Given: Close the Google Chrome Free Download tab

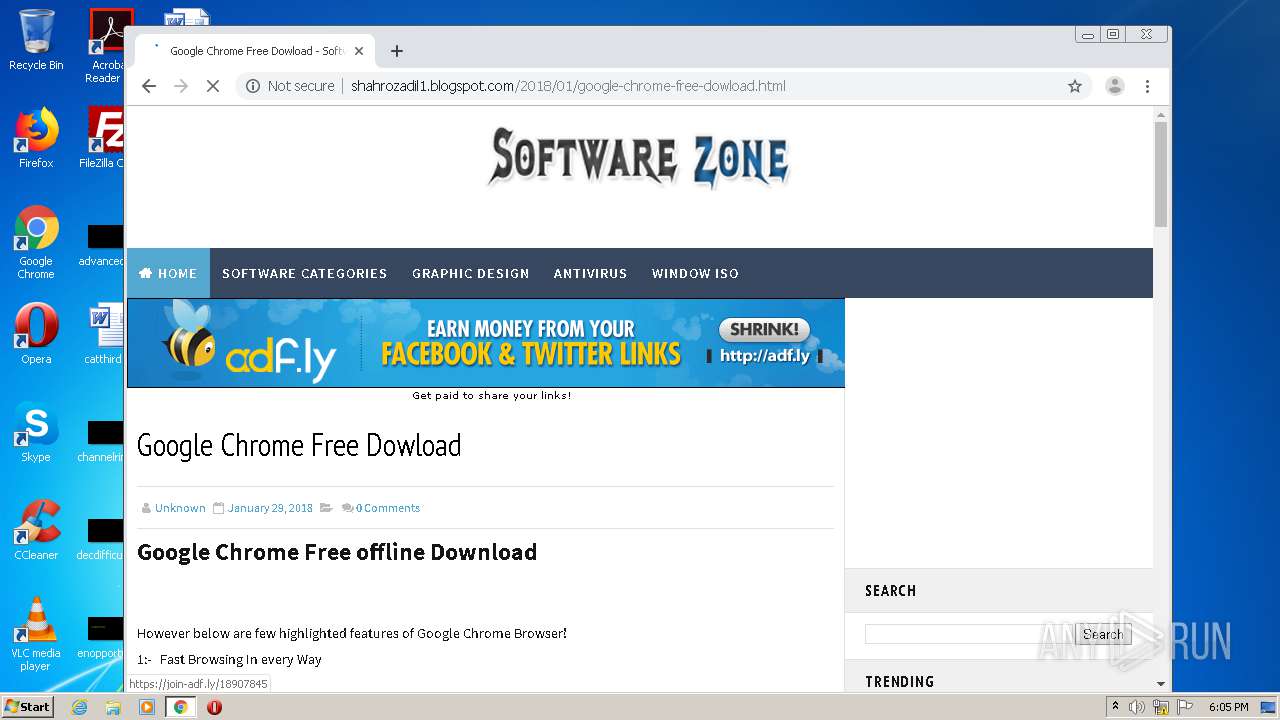Looking at the screenshot, I should (x=359, y=51).
